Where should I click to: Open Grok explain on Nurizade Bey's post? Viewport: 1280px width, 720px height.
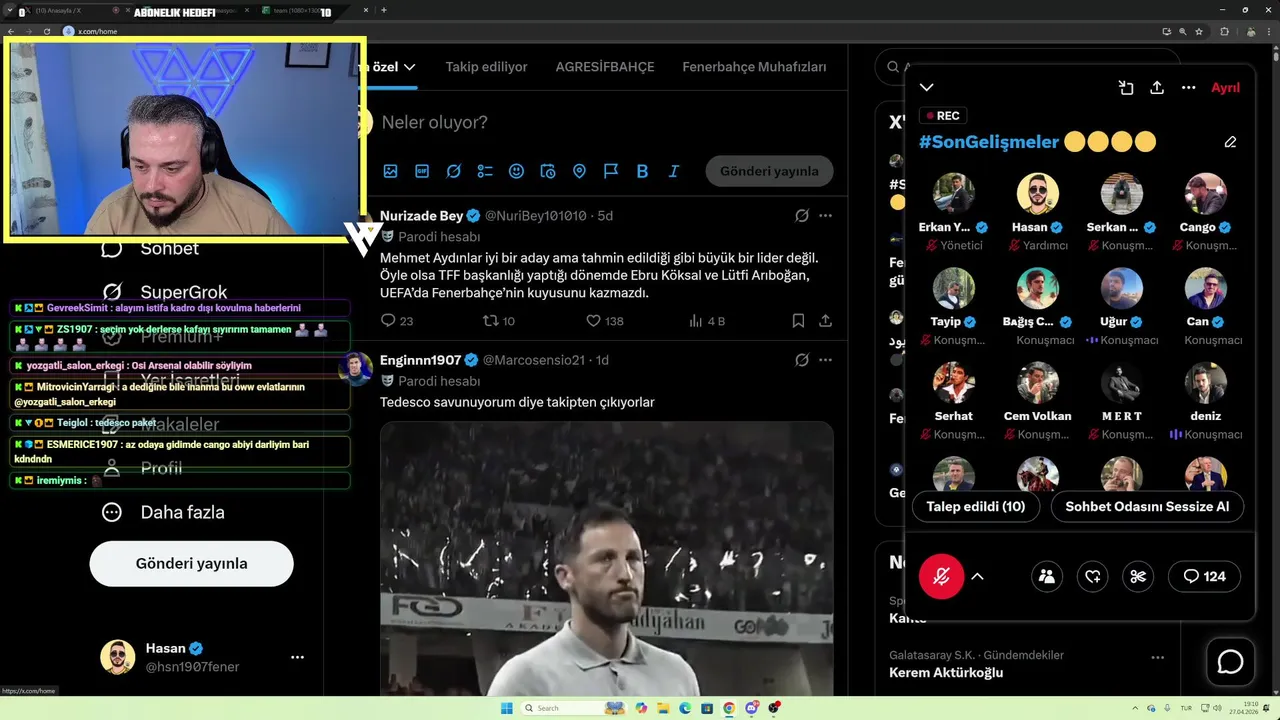tap(801, 216)
